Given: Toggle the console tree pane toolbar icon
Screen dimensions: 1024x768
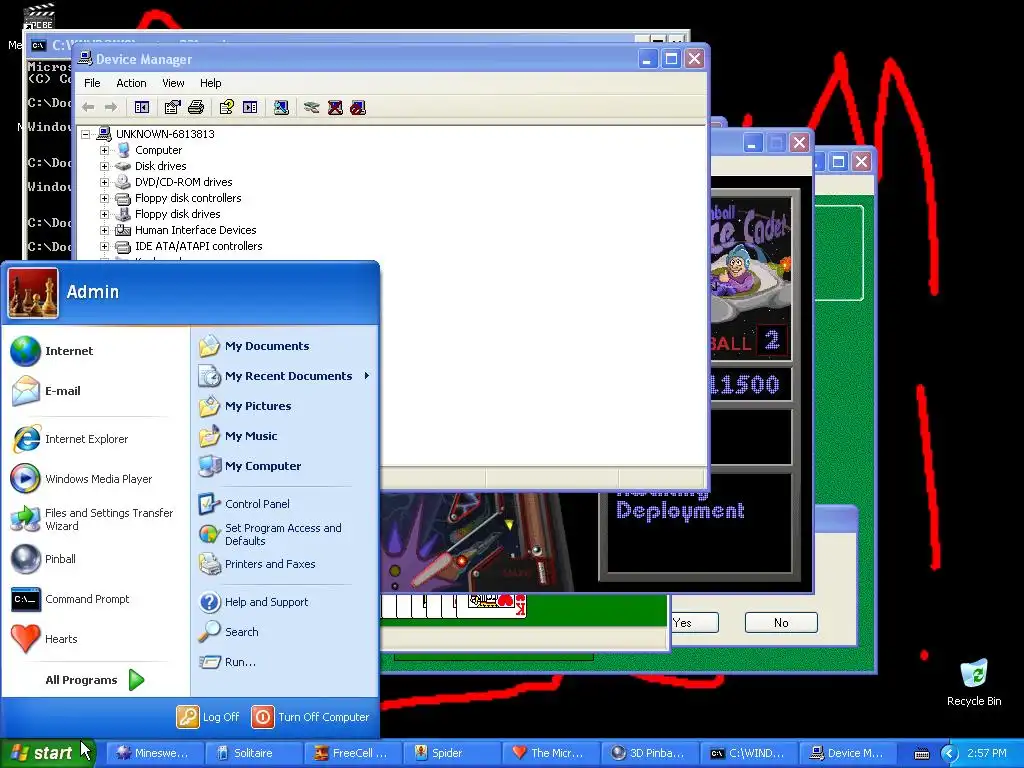Looking at the screenshot, I should (x=142, y=107).
